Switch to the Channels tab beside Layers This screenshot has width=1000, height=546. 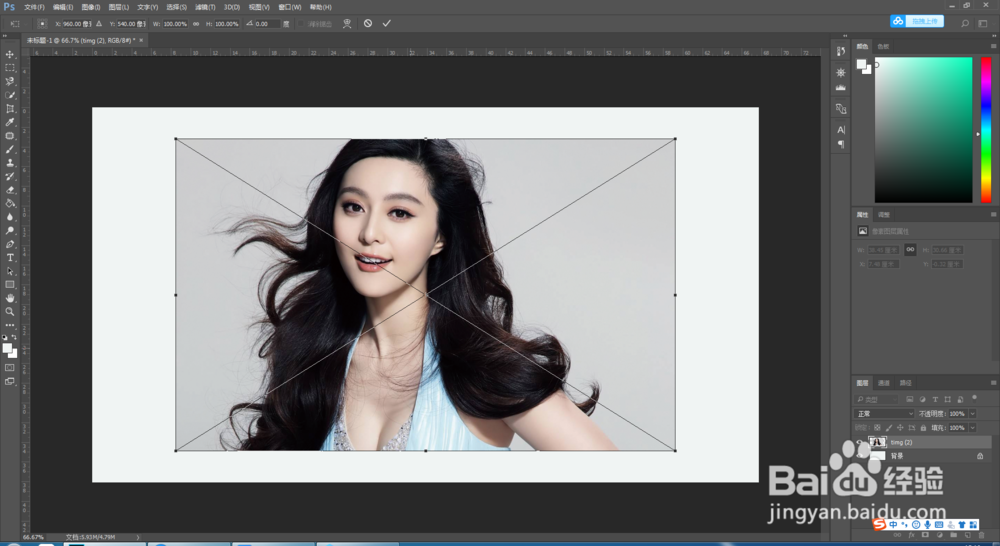click(x=884, y=383)
